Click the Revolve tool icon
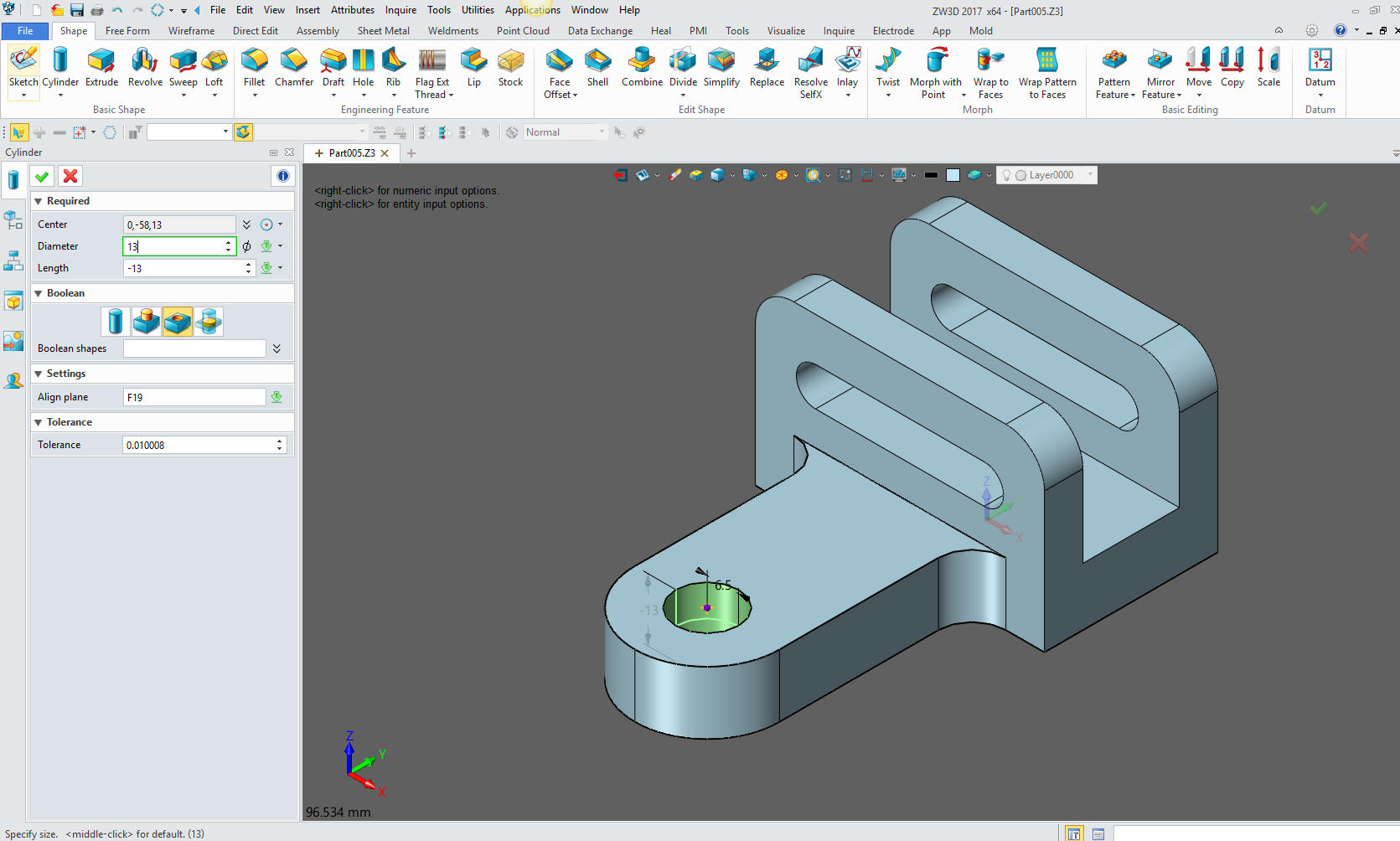The image size is (1400, 841). 145,68
